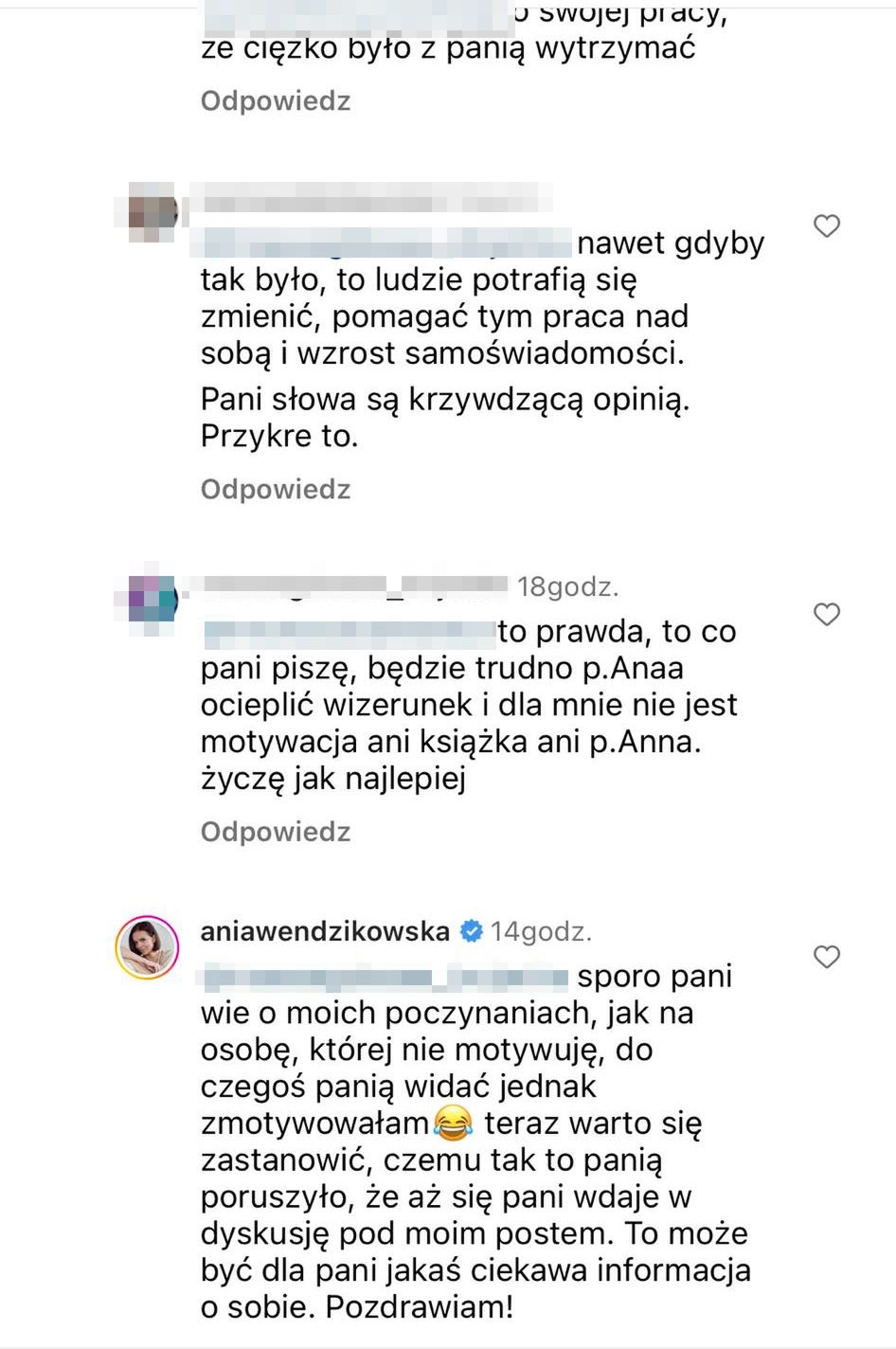Click the laughing emoji after "zmotywowałam"

454,1124
